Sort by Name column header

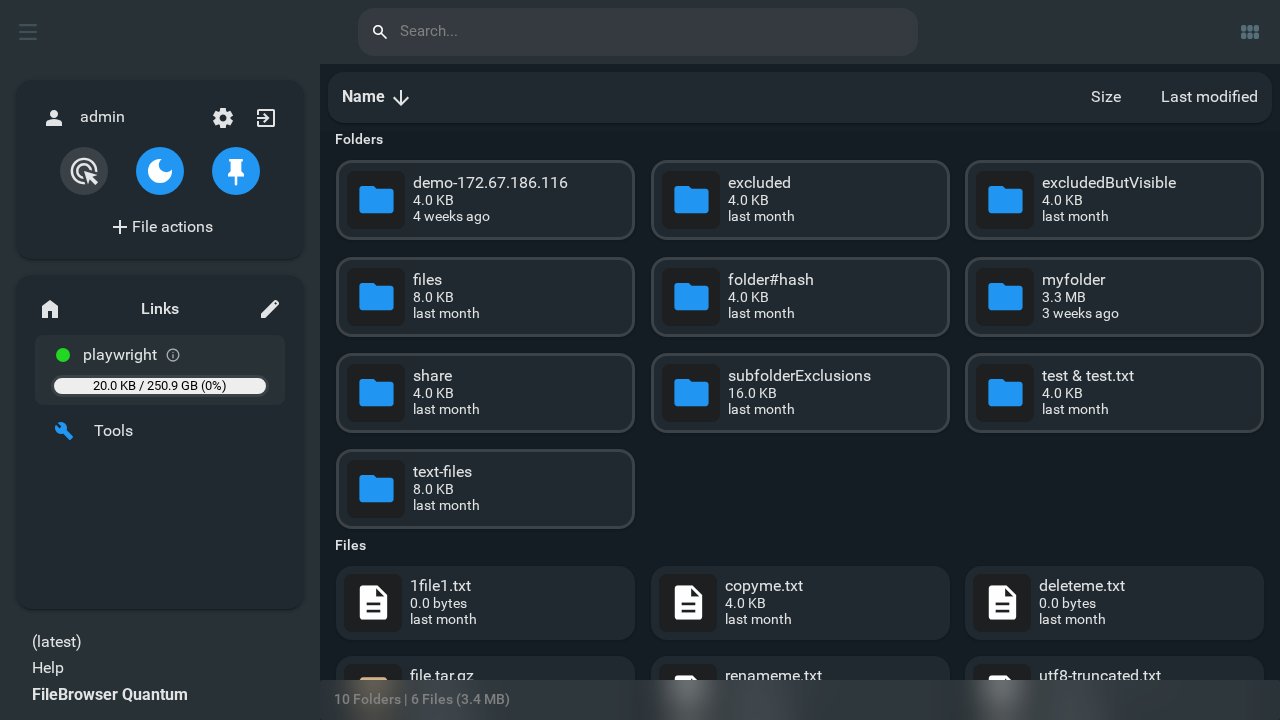coord(363,97)
